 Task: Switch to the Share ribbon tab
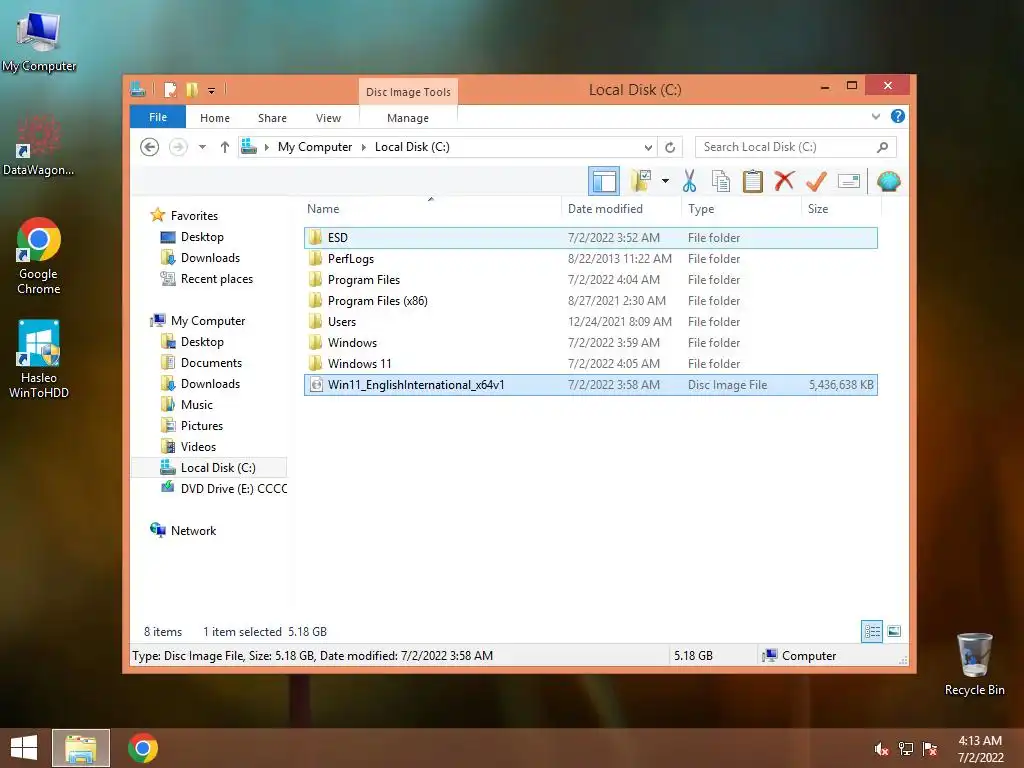point(272,118)
